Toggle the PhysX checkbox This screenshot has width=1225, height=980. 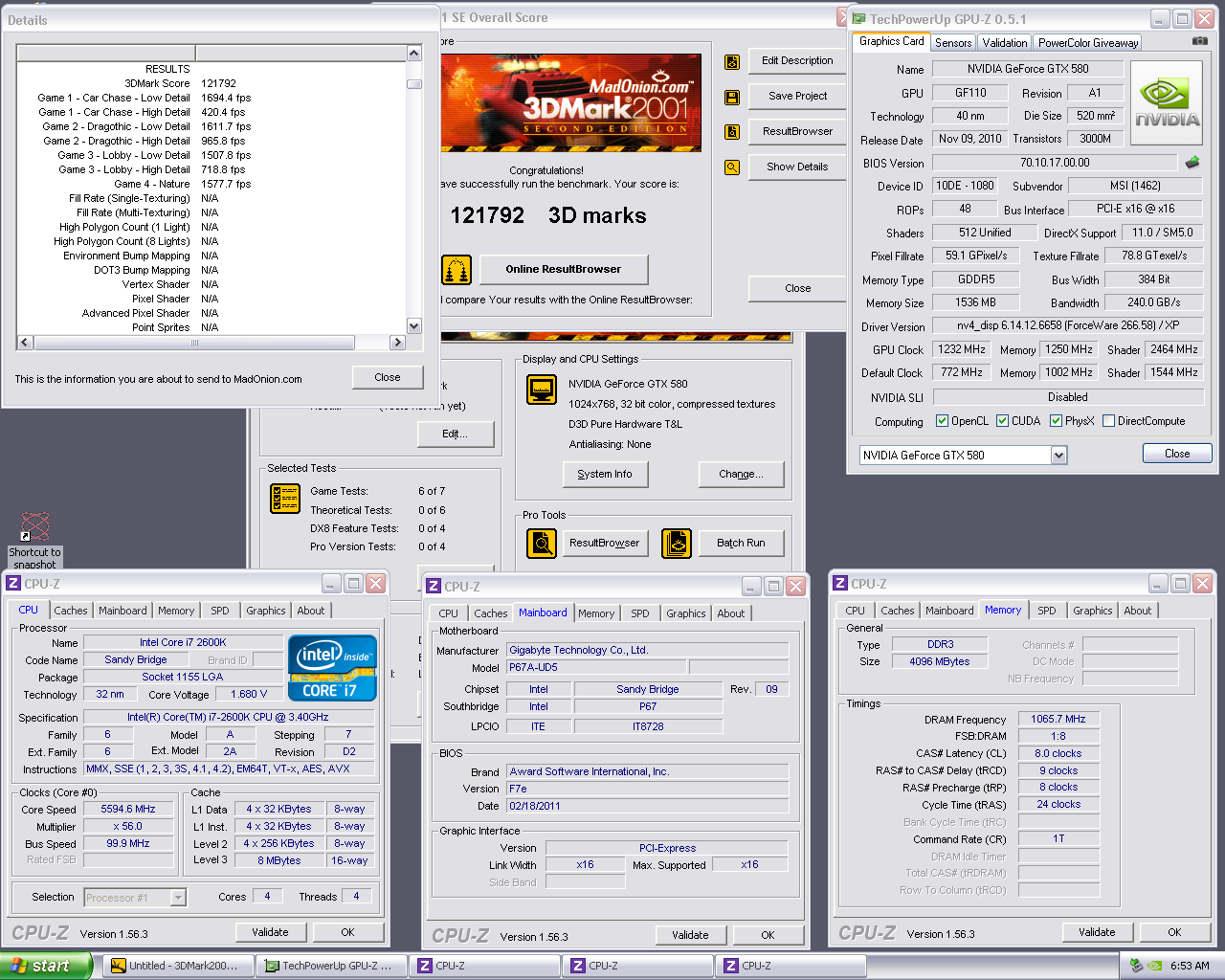(1056, 421)
